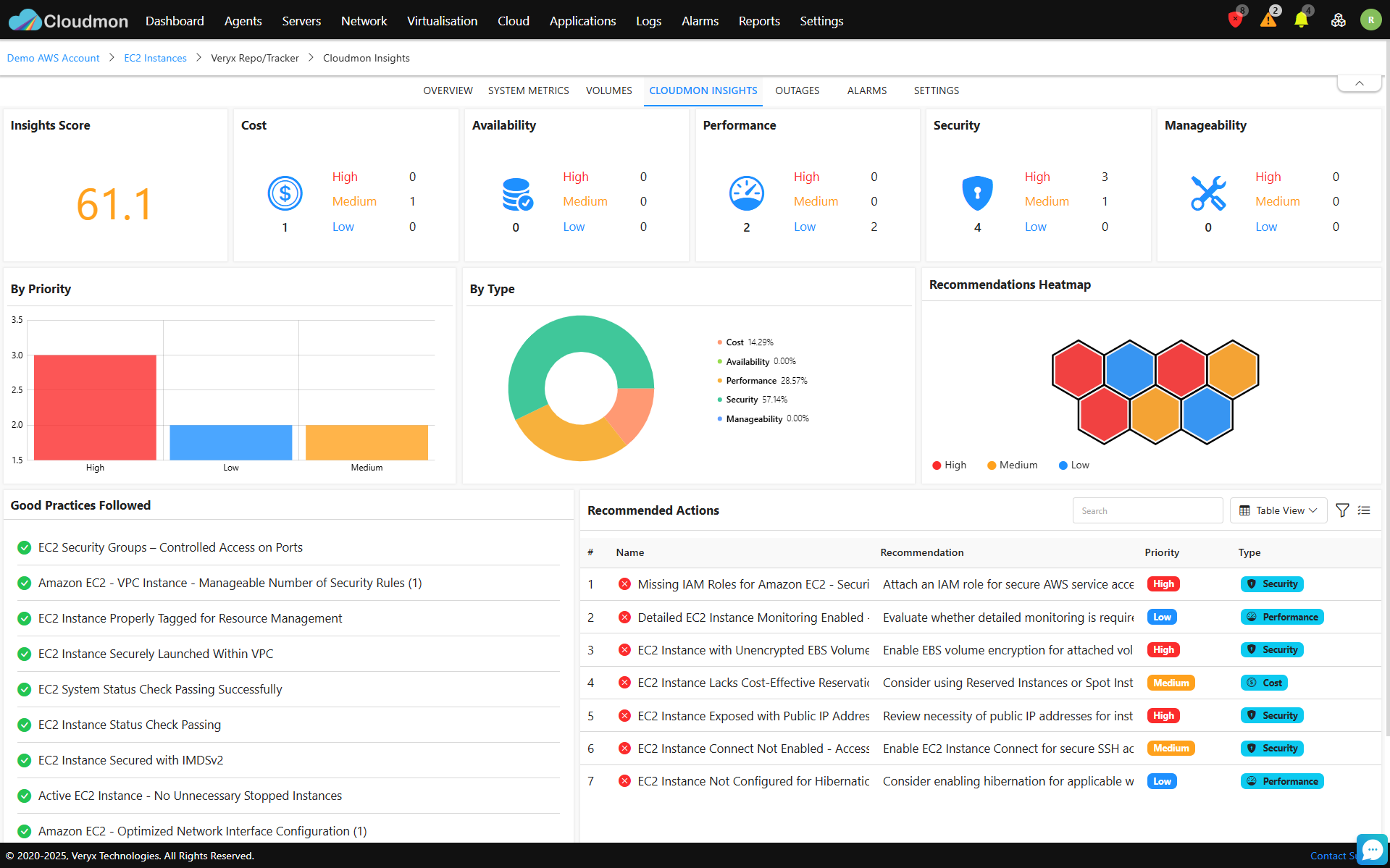Viewport: 1390px width, 868px height.
Task: Click the High priority badge in row 3
Action: (1163, 650)
